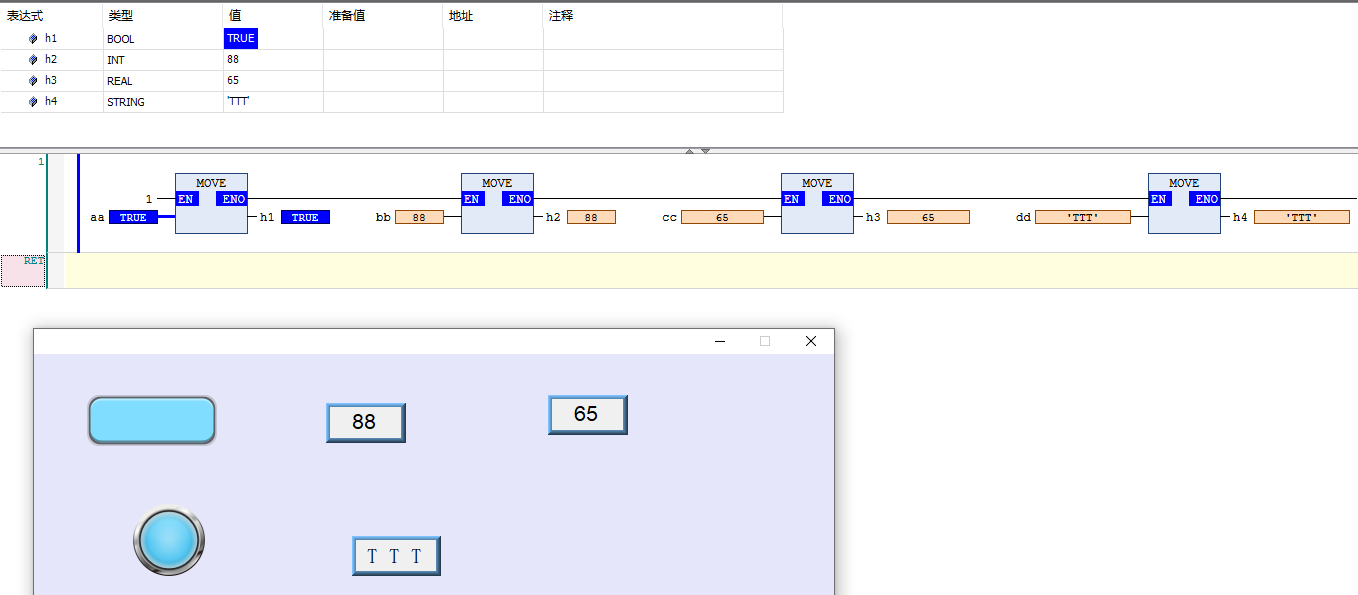This screenshot has height=595, width=1358.
Task: Close the visualization window
Action: click(811, 341)
